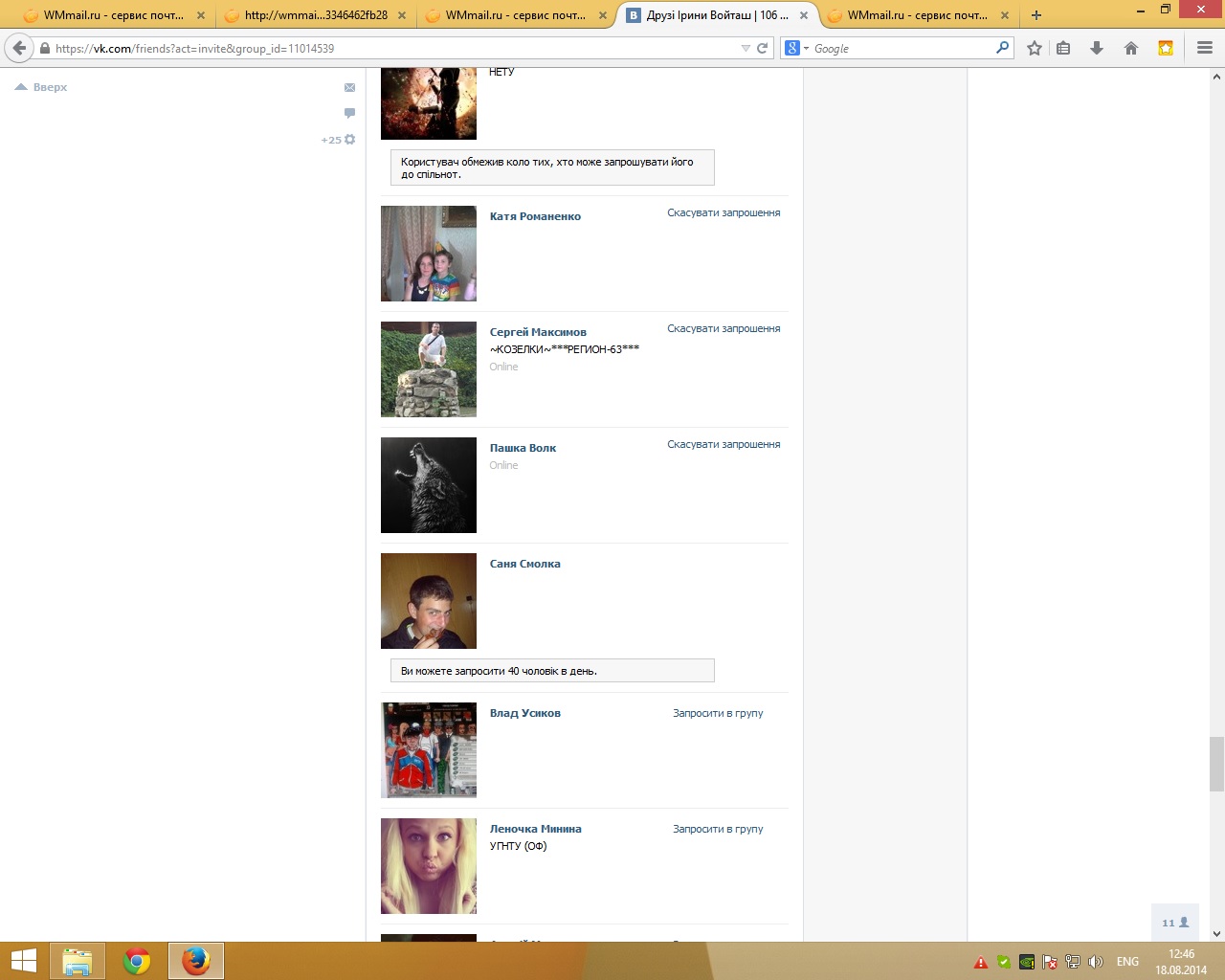Open the friends online widget showing 11
This screenshot has height=980, width=1225.
pos(1174,923)
